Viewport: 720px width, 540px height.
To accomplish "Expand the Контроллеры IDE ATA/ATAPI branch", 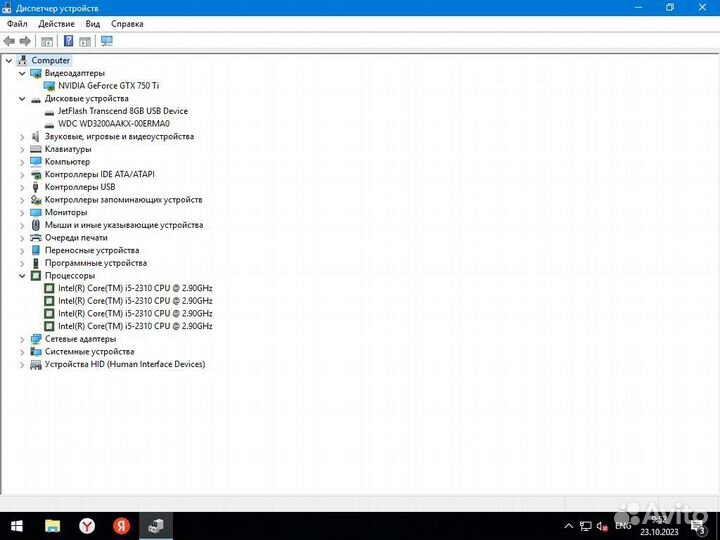I will coord(22,174).
